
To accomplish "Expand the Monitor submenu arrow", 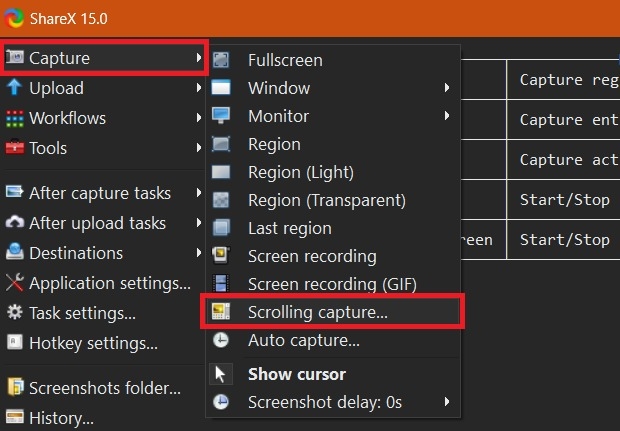I will click(x=447, y=115).
